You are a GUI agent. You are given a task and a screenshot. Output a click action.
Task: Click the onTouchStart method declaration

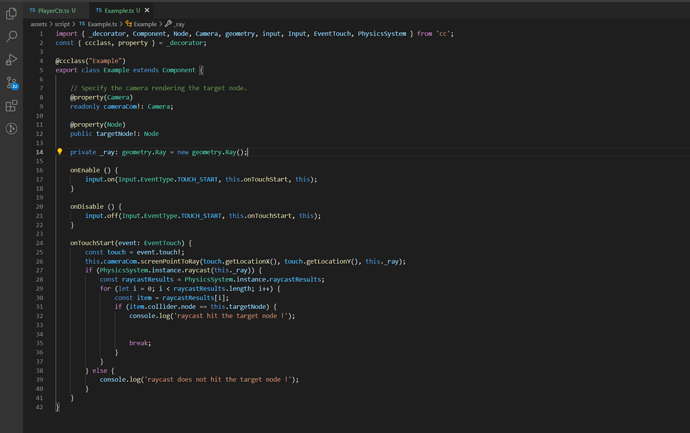(x=95, y=243)
